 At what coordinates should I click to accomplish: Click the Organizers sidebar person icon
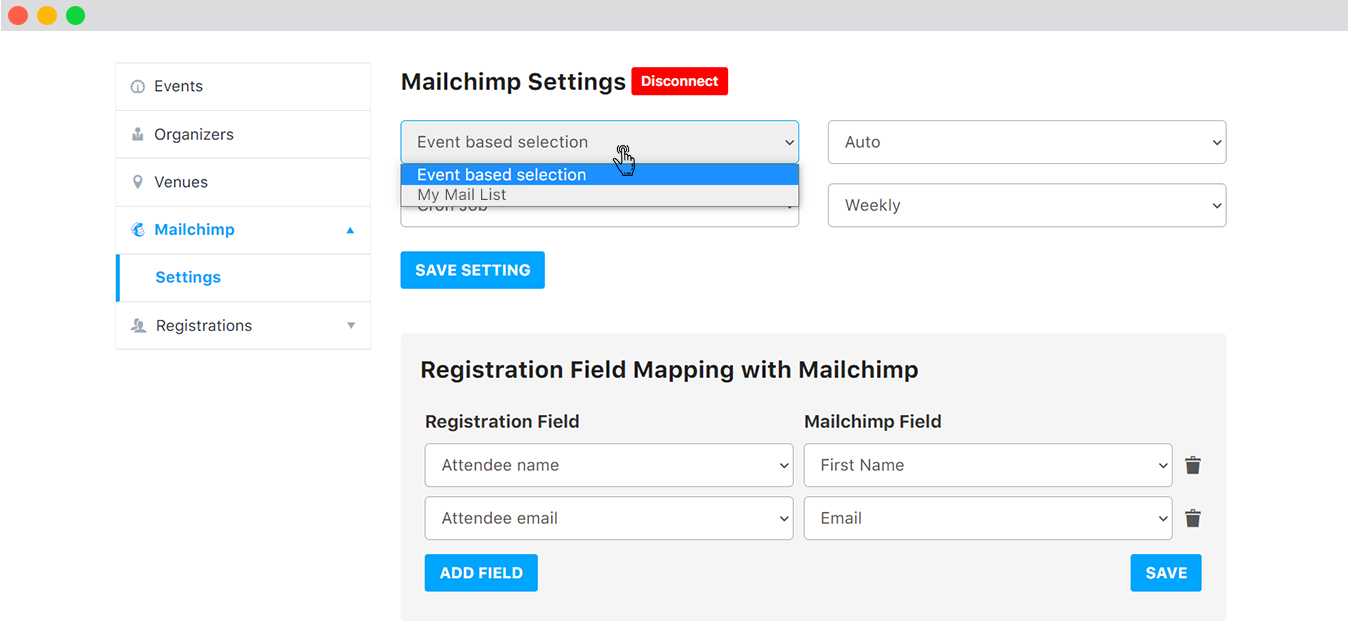point(138,134)
